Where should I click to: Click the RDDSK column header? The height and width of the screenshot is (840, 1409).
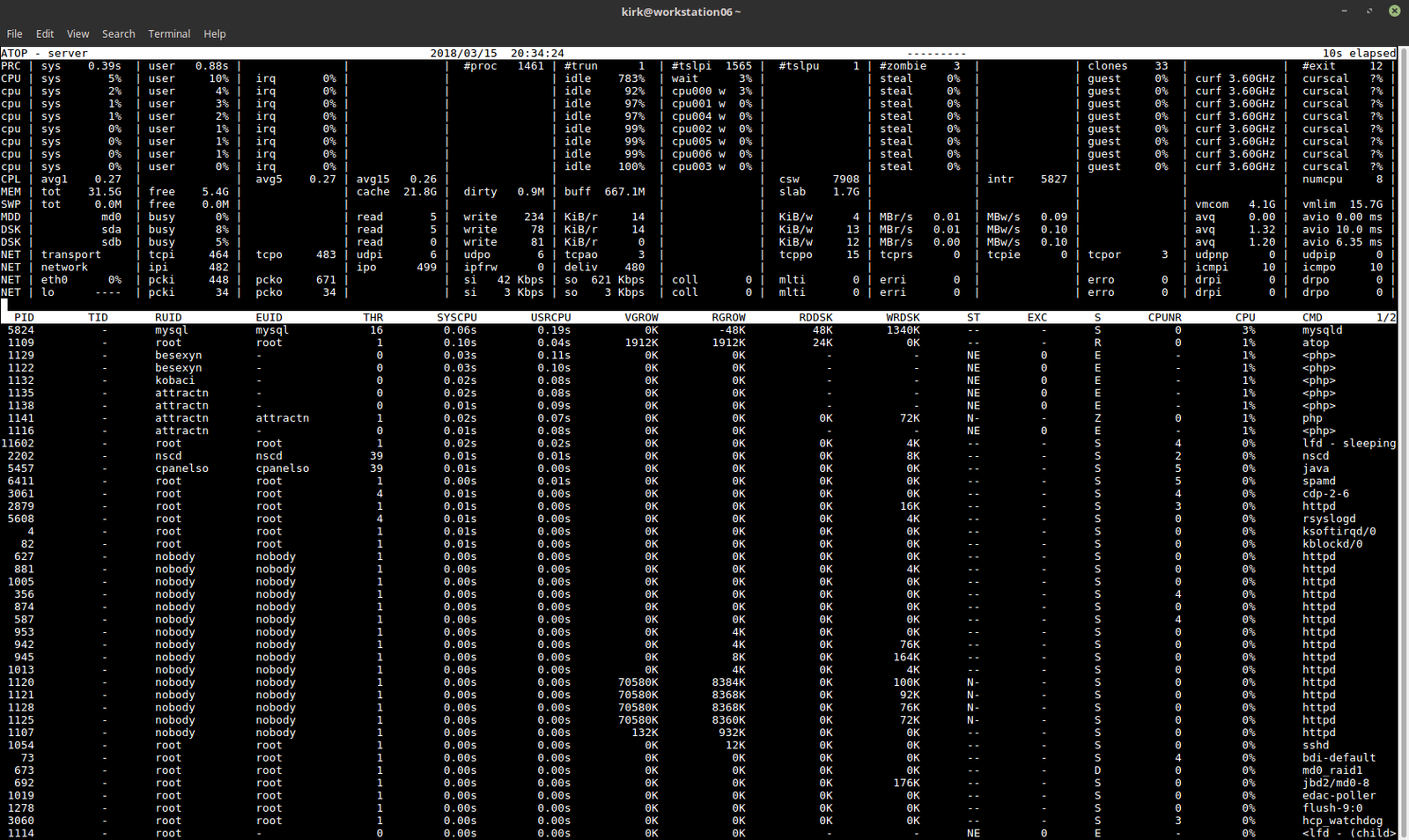816,317
